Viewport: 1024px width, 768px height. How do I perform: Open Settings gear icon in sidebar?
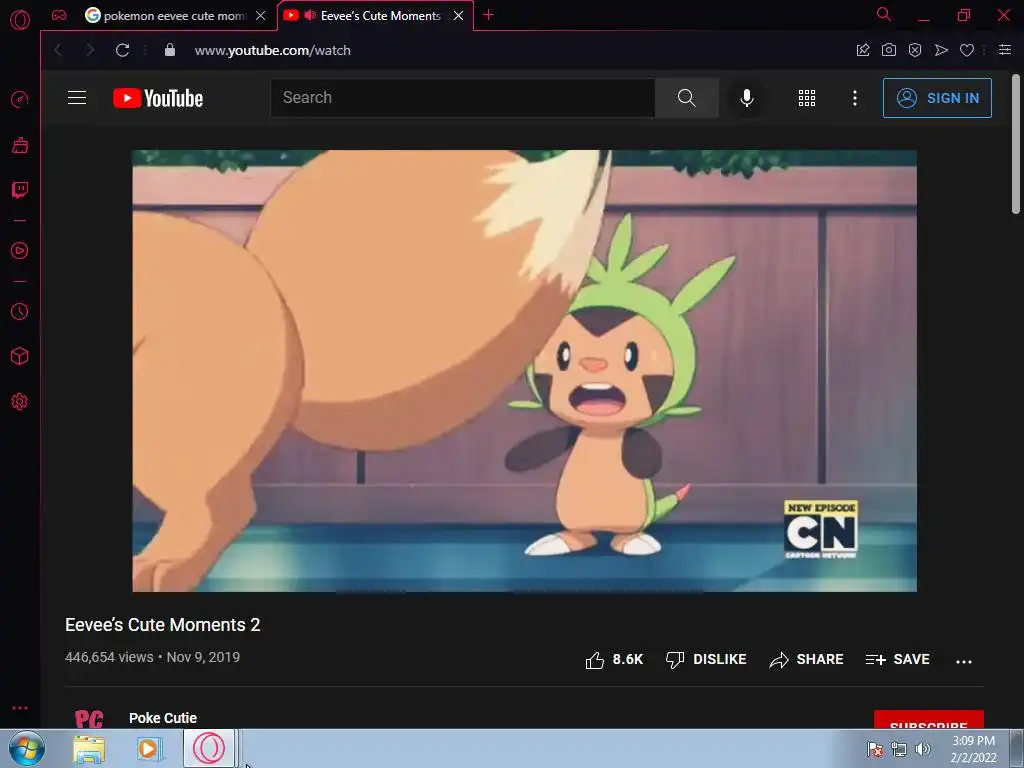pos(20,402)
